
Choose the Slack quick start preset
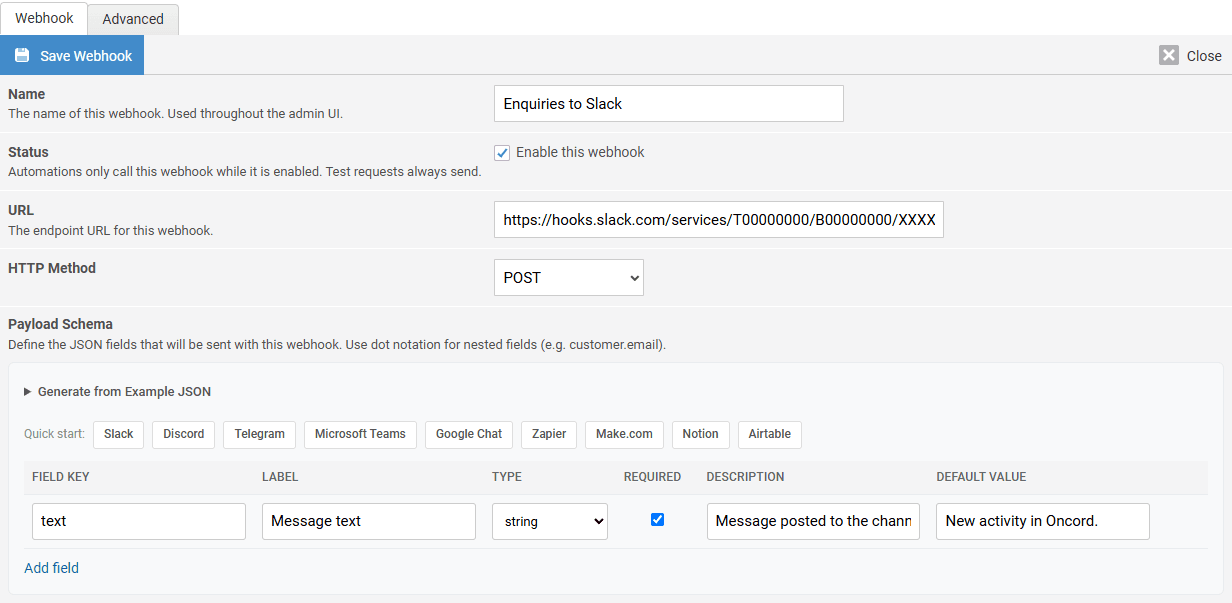(118, 434)
